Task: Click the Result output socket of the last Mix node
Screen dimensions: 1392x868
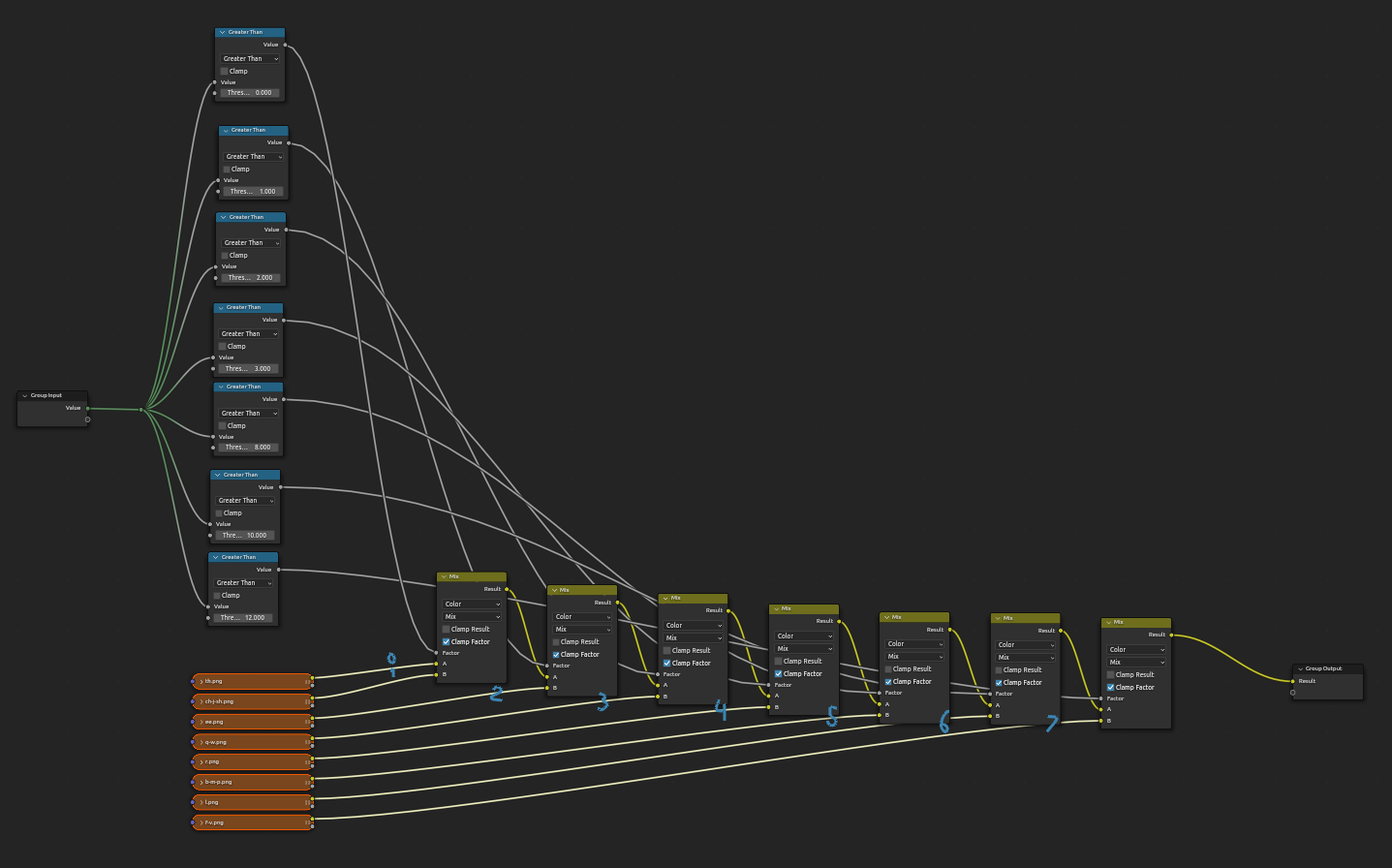Action: coord(1171,635)
